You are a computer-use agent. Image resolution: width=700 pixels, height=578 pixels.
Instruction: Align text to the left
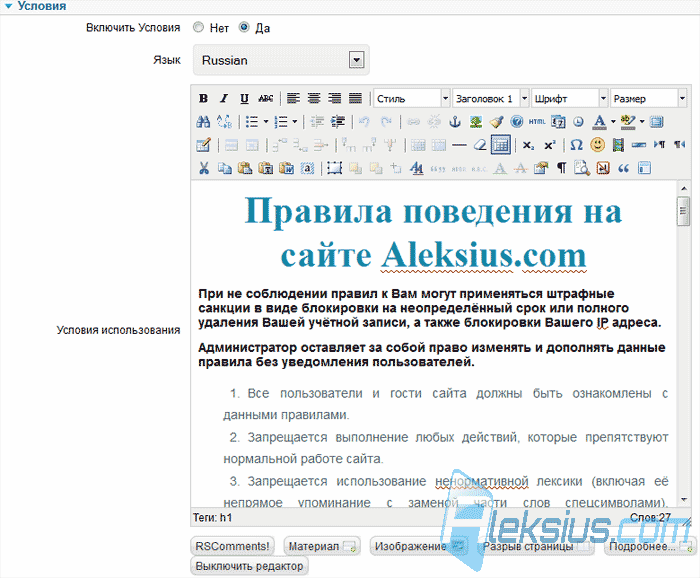pyautogui.click(x=293, y=98)
